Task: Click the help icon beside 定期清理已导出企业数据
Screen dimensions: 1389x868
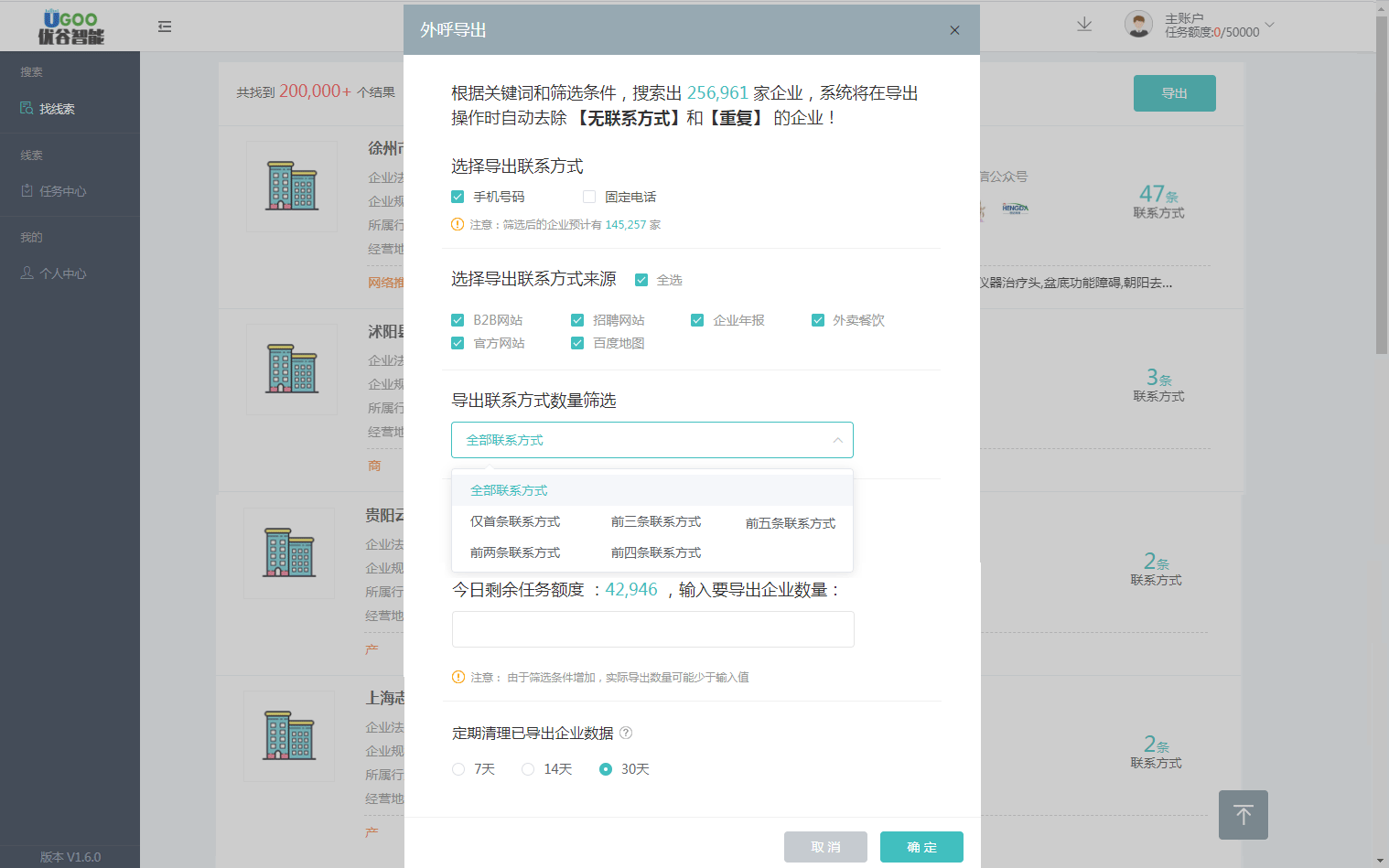Action: [x=626, y=733]
